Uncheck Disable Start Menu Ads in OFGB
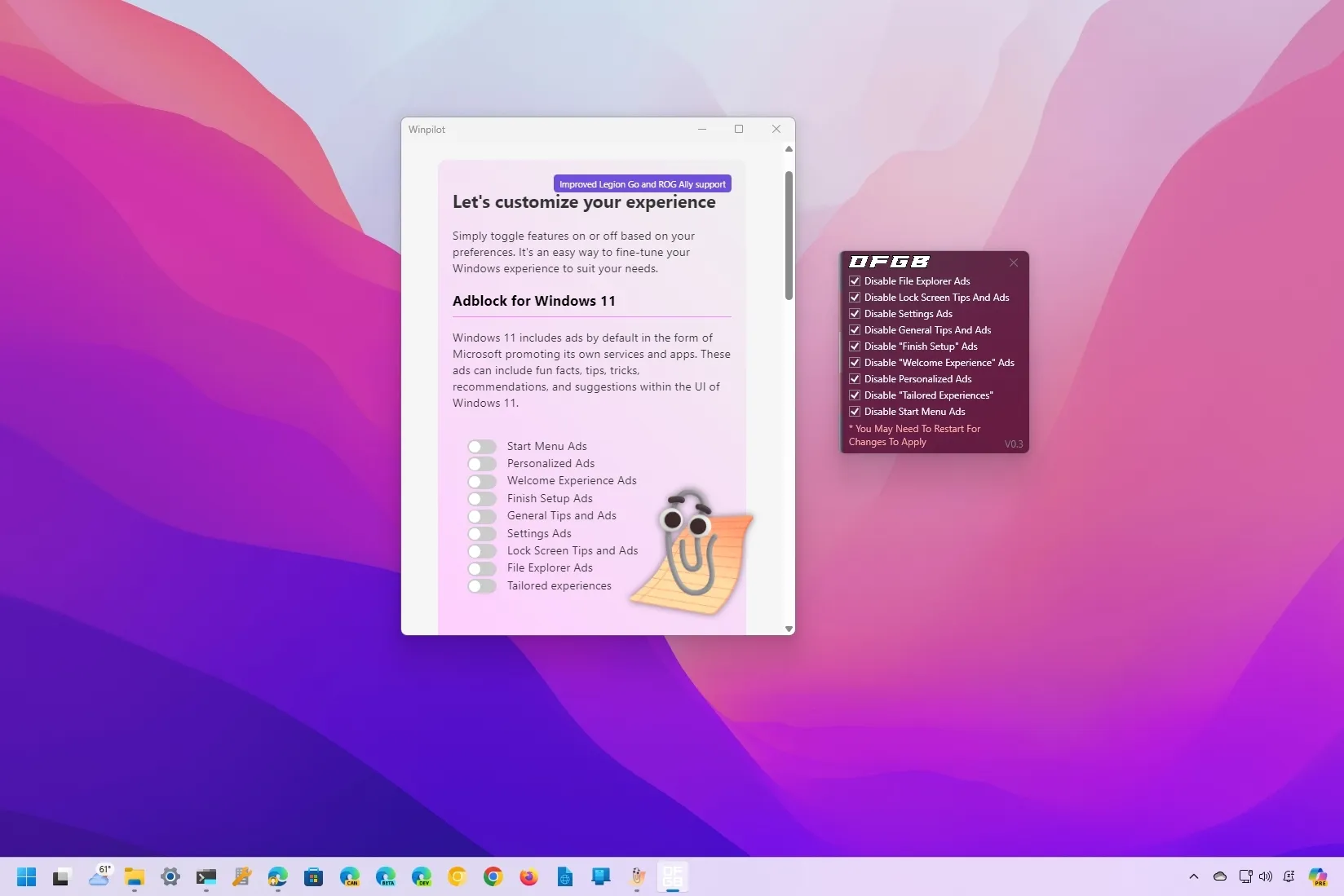The width and height of the screenshot is (1344, 896). pyautogui.click(x=855, y=412)
